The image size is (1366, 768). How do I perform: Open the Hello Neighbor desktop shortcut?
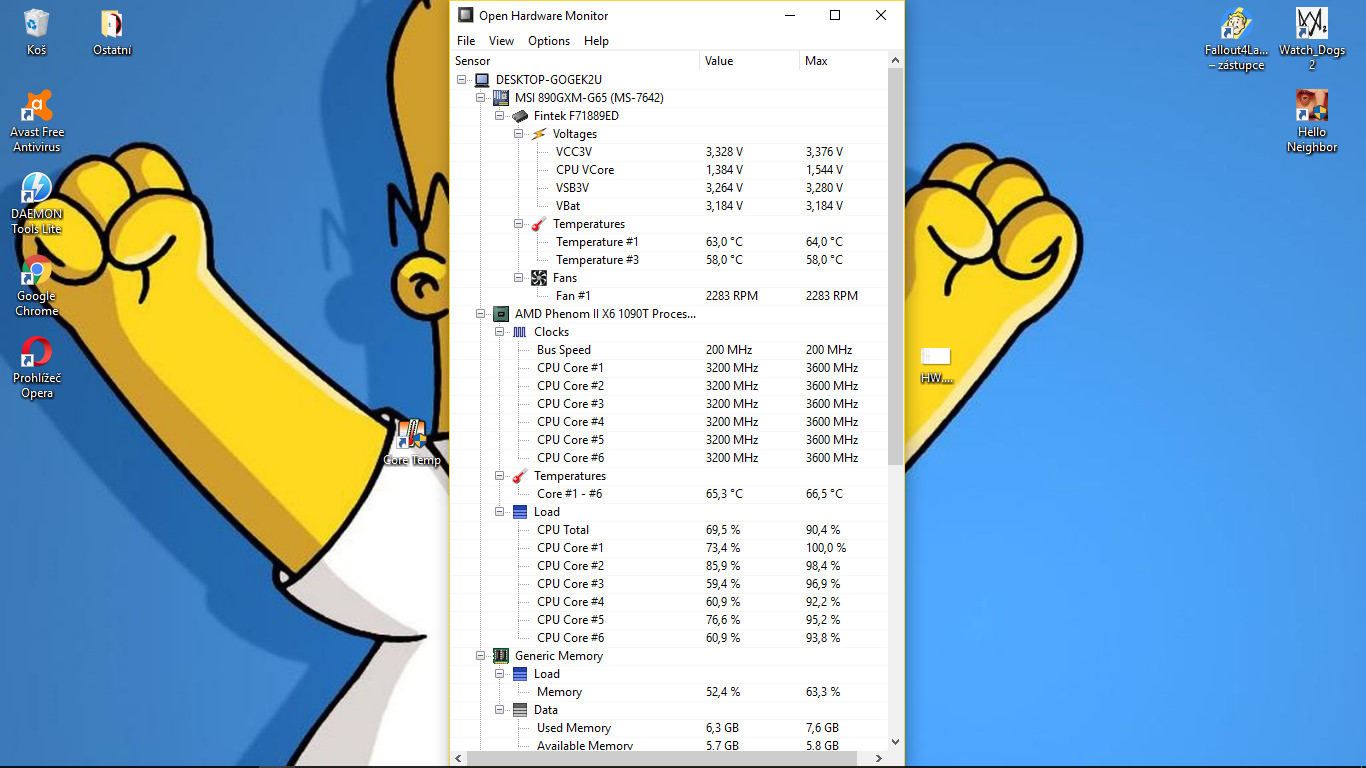[x=1311, y=107]
